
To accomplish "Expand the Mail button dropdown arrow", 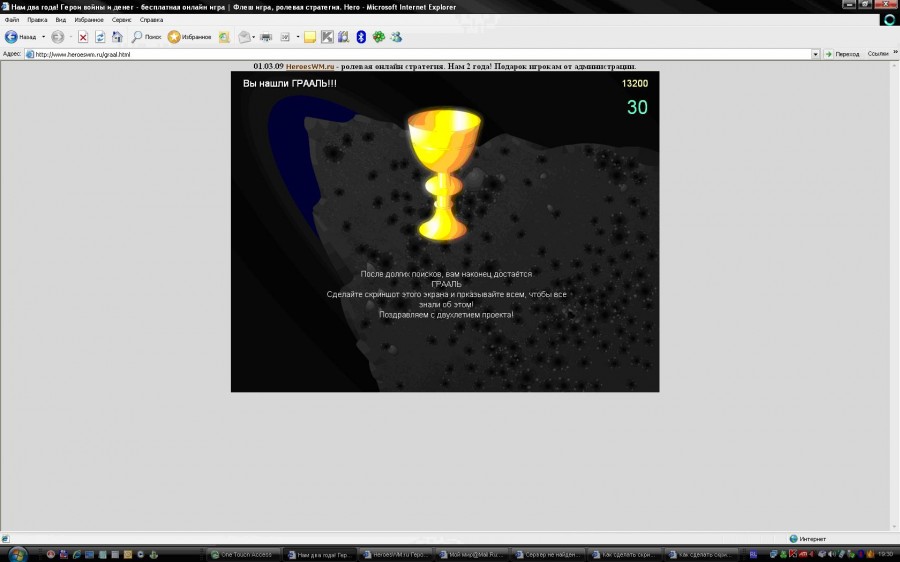I will point(254,37).
